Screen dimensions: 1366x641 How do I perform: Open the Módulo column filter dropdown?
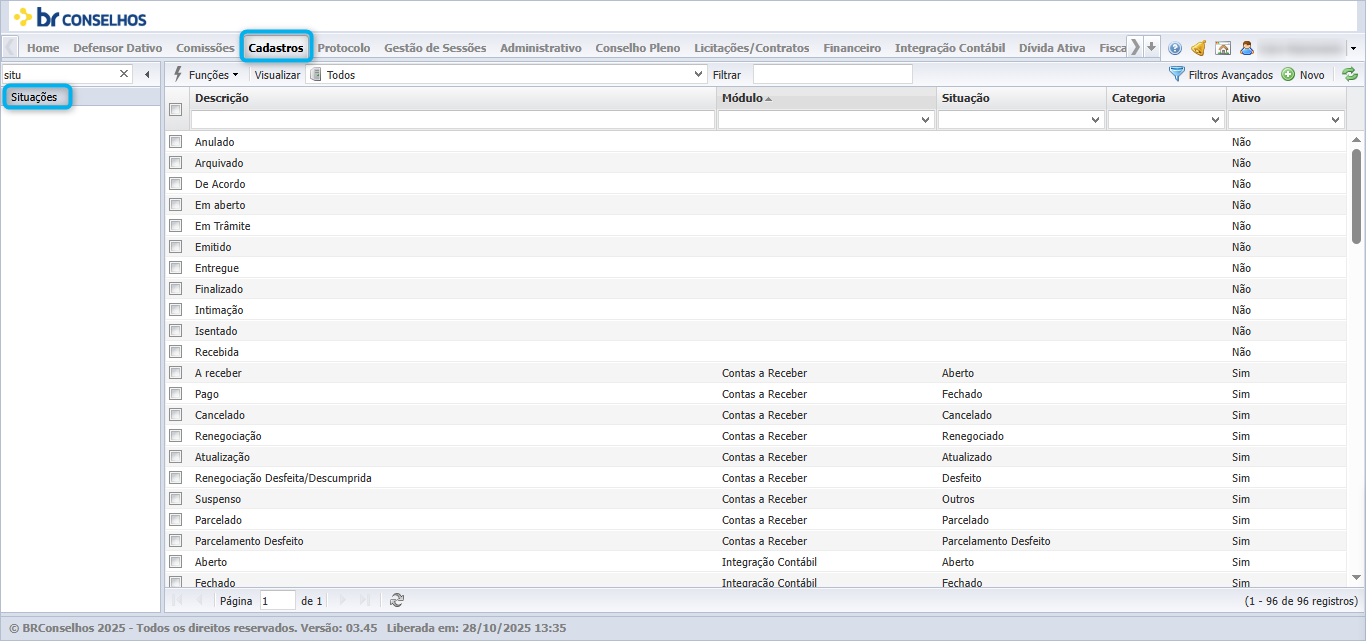[x=925, y=120]
